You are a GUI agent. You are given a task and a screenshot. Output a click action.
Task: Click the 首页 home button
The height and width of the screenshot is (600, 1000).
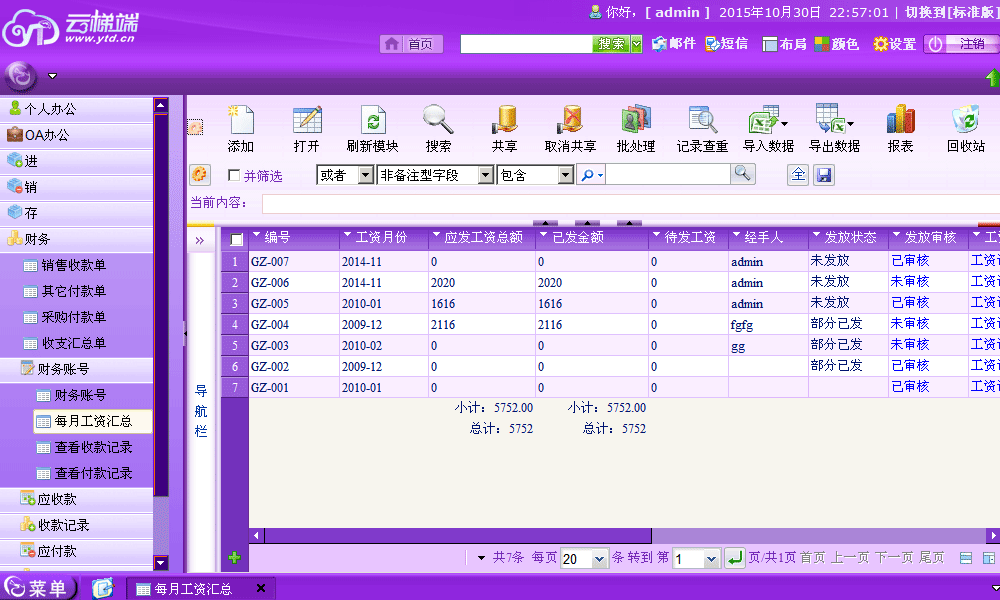[411, 44]
